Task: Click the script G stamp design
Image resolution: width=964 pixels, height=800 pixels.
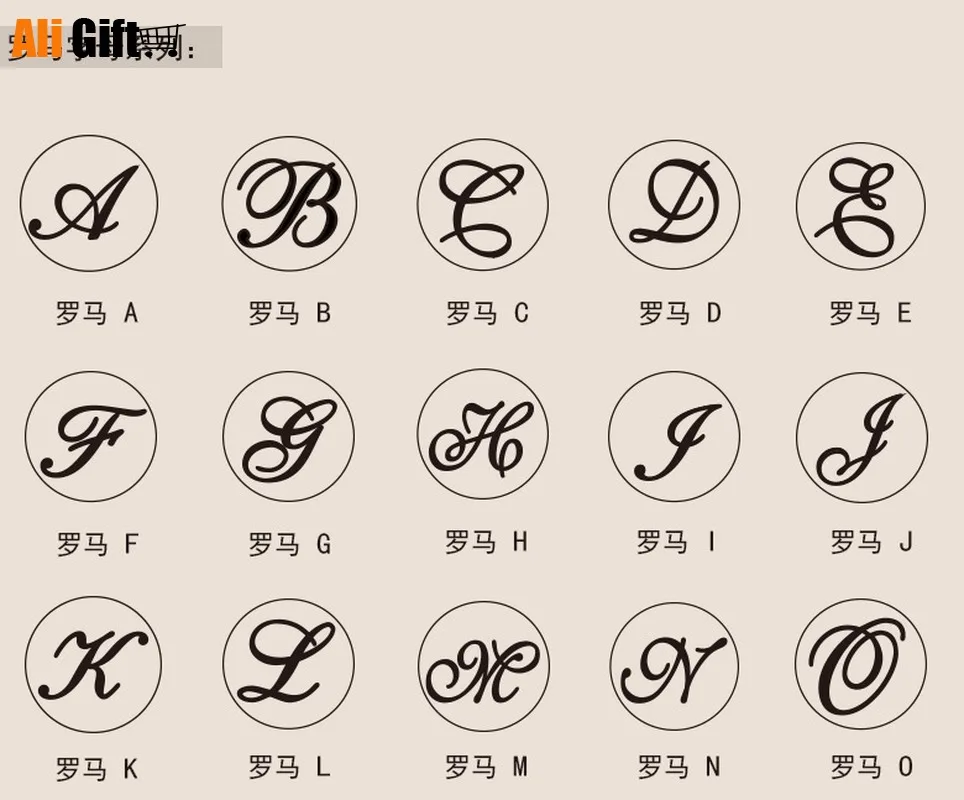Action: [x=288, y=436]
